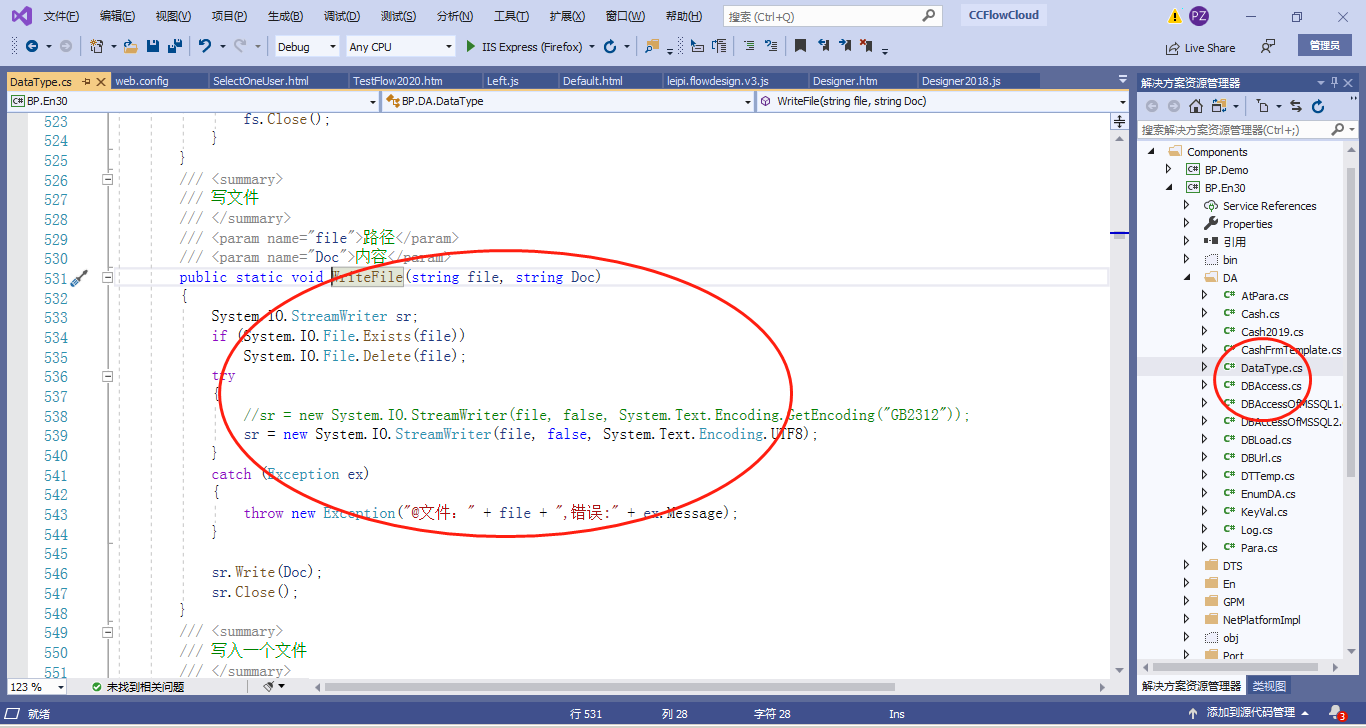This screenshot has height=728, width=1366.
Task: Toggle a bookmark with the bookmark icon
Action: (800, 47)
